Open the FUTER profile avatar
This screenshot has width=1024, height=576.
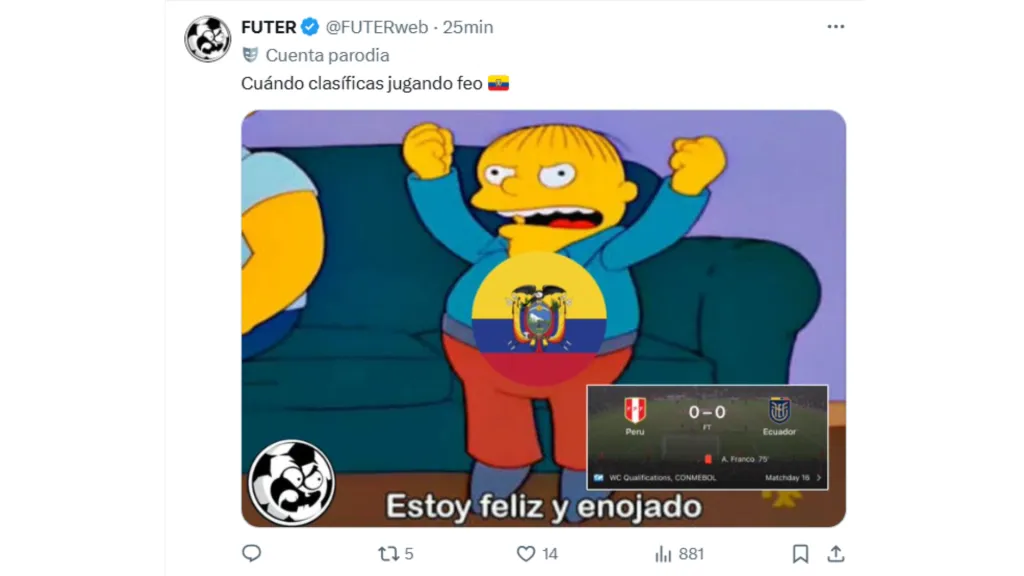(208, 39)
